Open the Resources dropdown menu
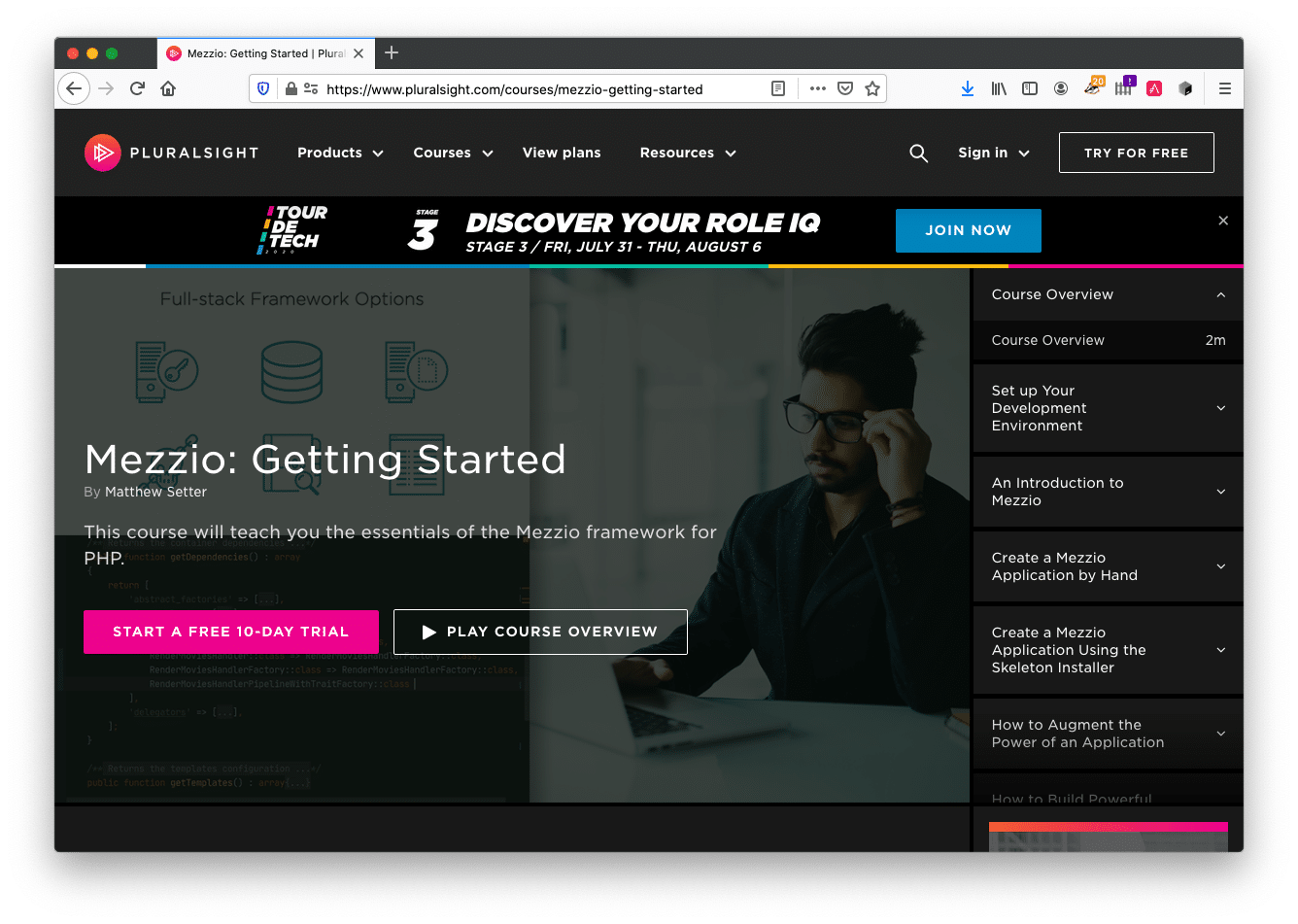Viewport: 1298px width, 924px height. pyautogui.click(x=688, y=153)
